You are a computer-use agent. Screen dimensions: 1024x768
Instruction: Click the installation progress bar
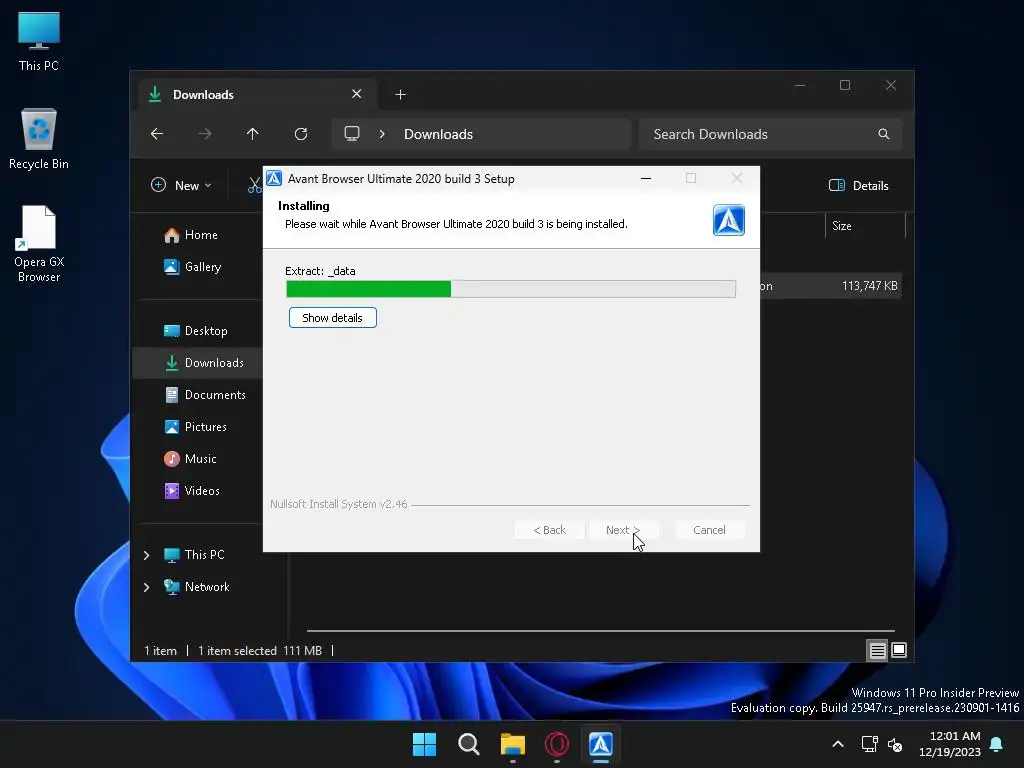point(511,289)
